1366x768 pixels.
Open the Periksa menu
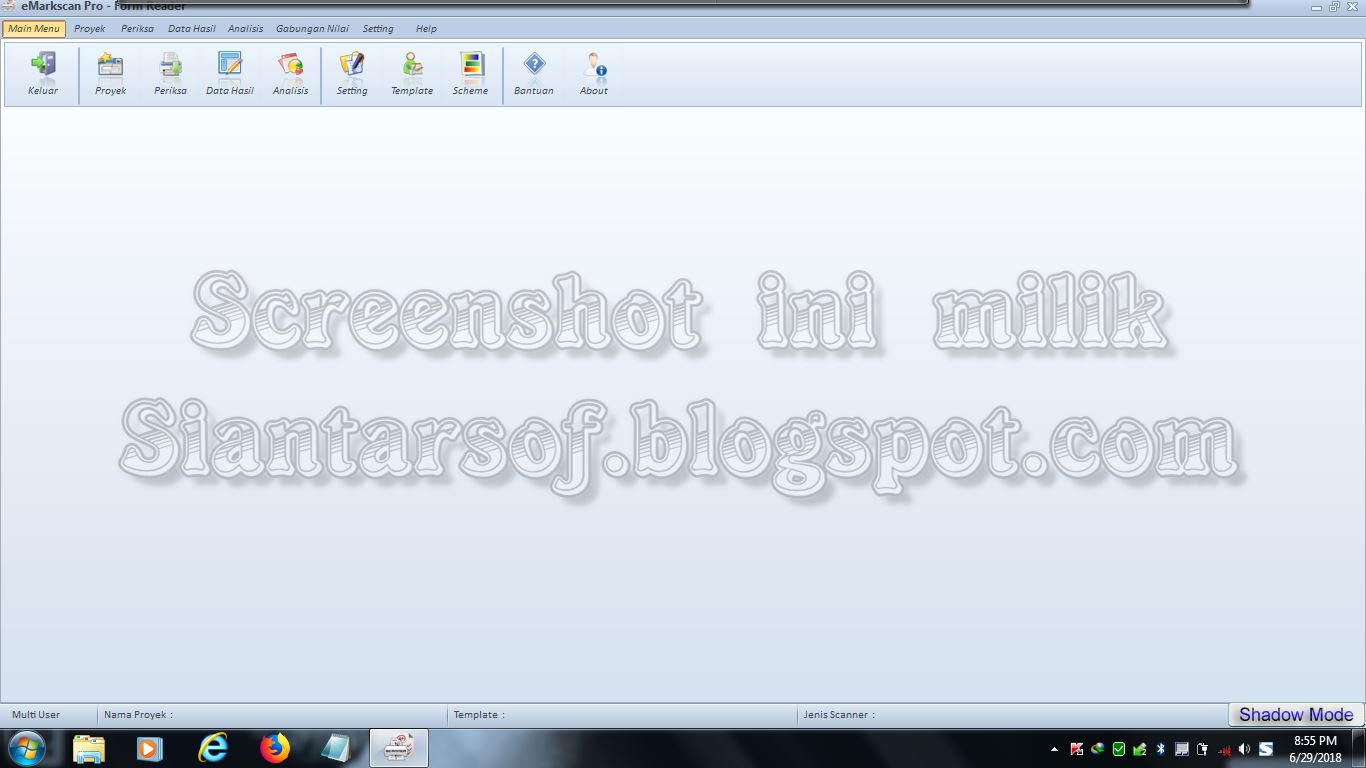[x=138, y=29]
